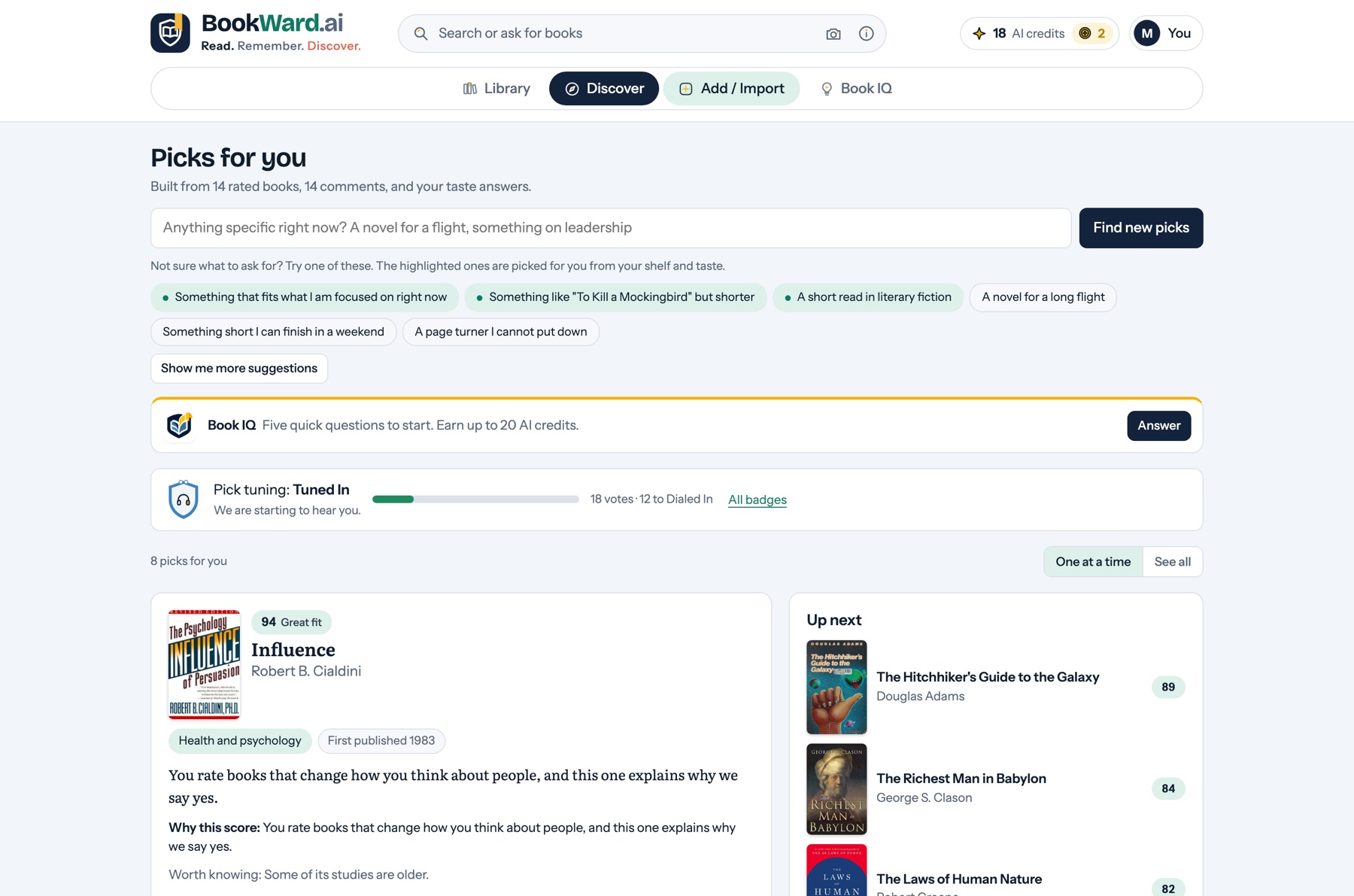Open the All badges link
1354x896 pixels.
pyautogui.click(x=757, y=500)
